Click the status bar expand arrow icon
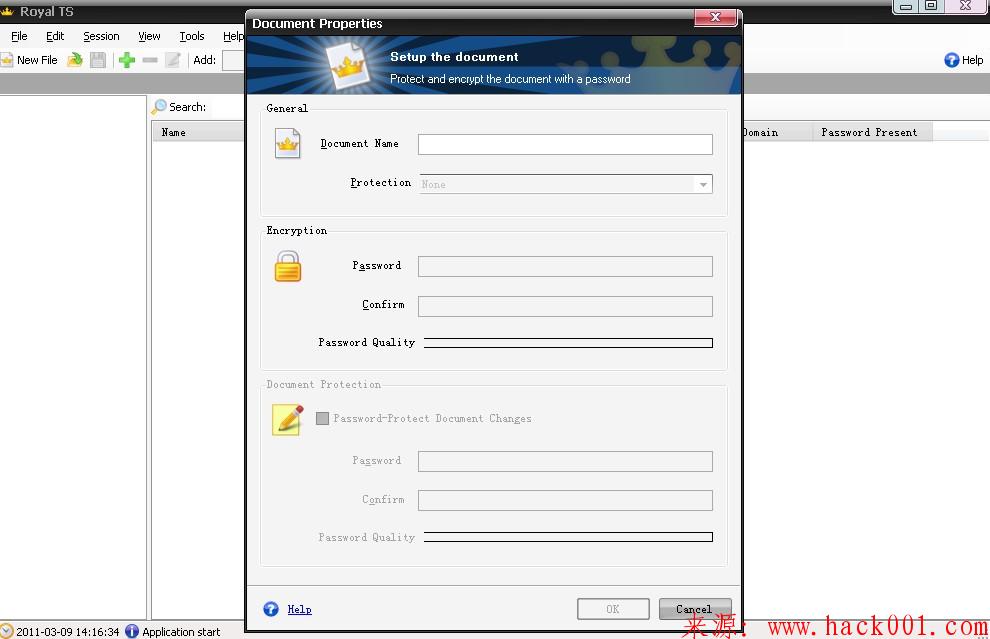This screenshot has height=639, width=990. point(6,631)
